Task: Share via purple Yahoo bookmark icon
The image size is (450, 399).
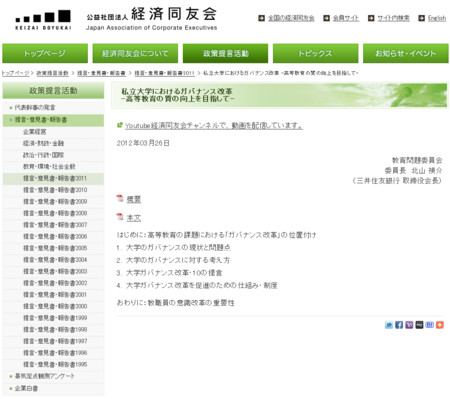Action: pyautogui.click(x=409, y=325)
